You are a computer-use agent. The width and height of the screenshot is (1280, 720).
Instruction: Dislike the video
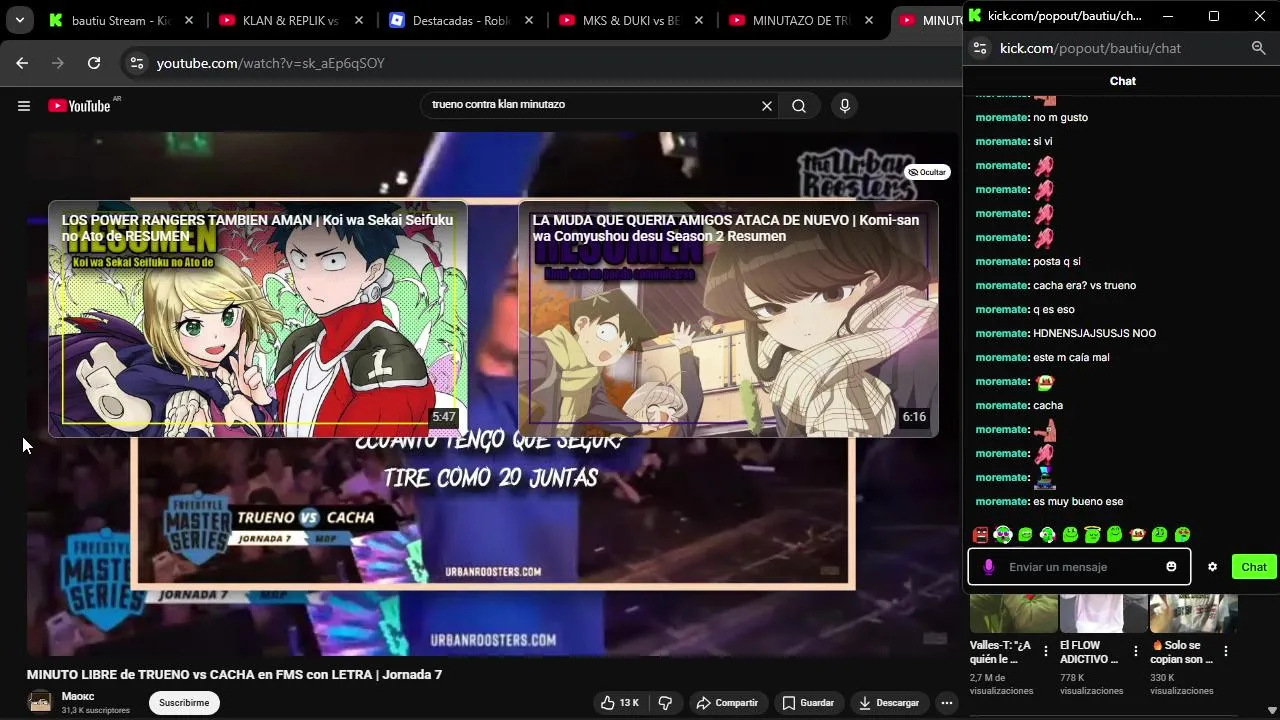click(x=665, y=703)
